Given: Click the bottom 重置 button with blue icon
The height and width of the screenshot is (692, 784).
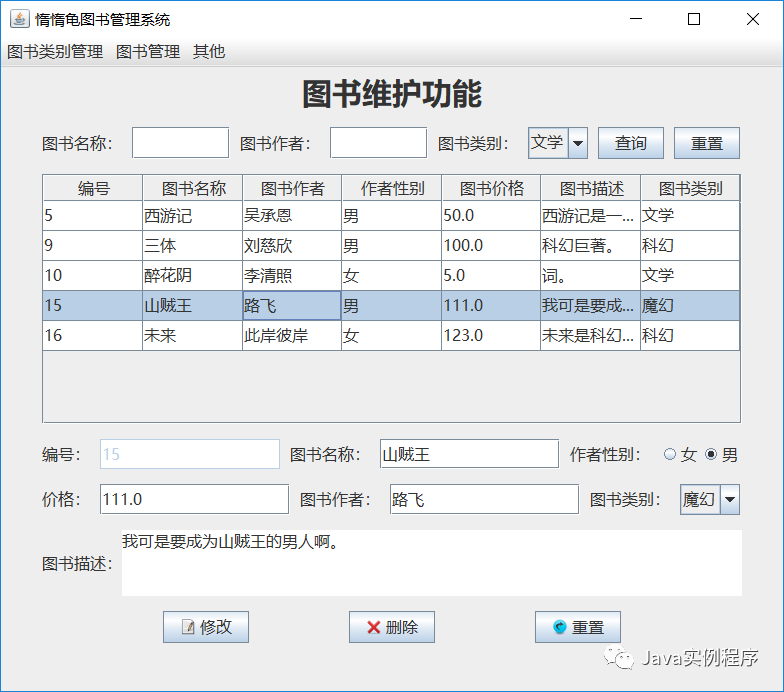Looking at the screenshot, I should click(x=578, y=627).
